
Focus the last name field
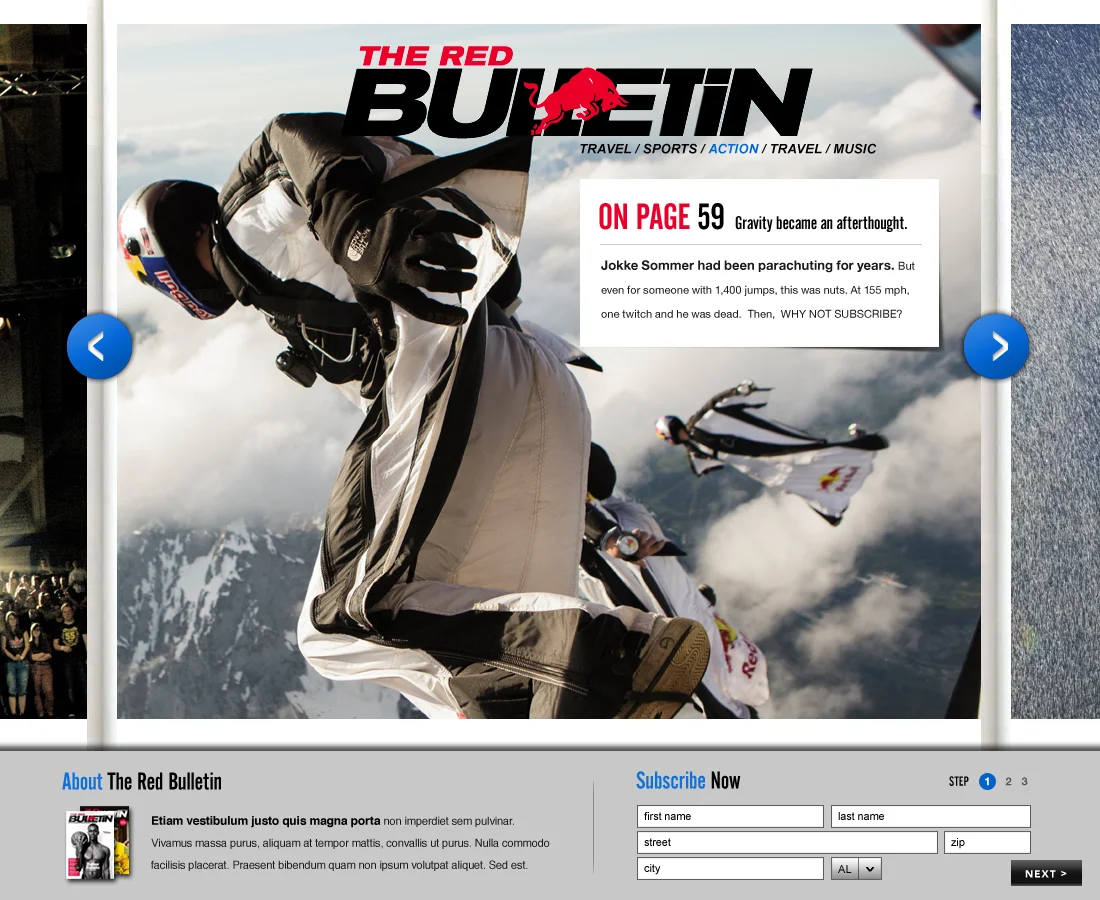point(931,817)
